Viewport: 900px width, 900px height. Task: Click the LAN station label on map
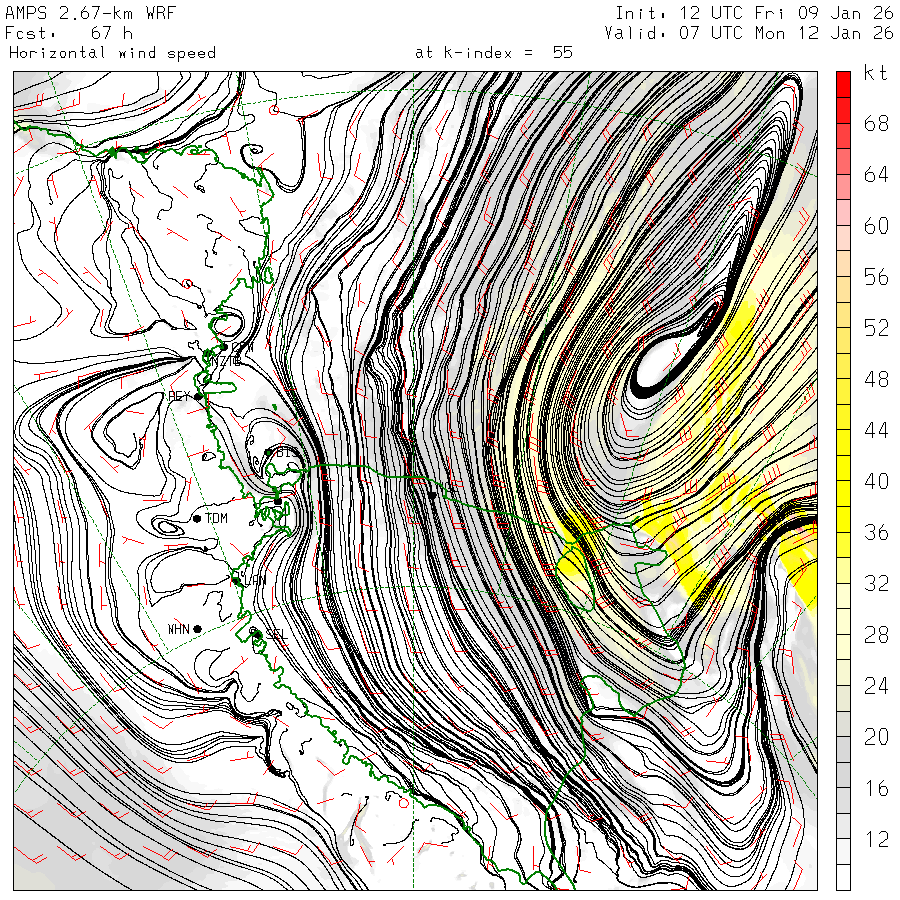[x=254, y=580]
